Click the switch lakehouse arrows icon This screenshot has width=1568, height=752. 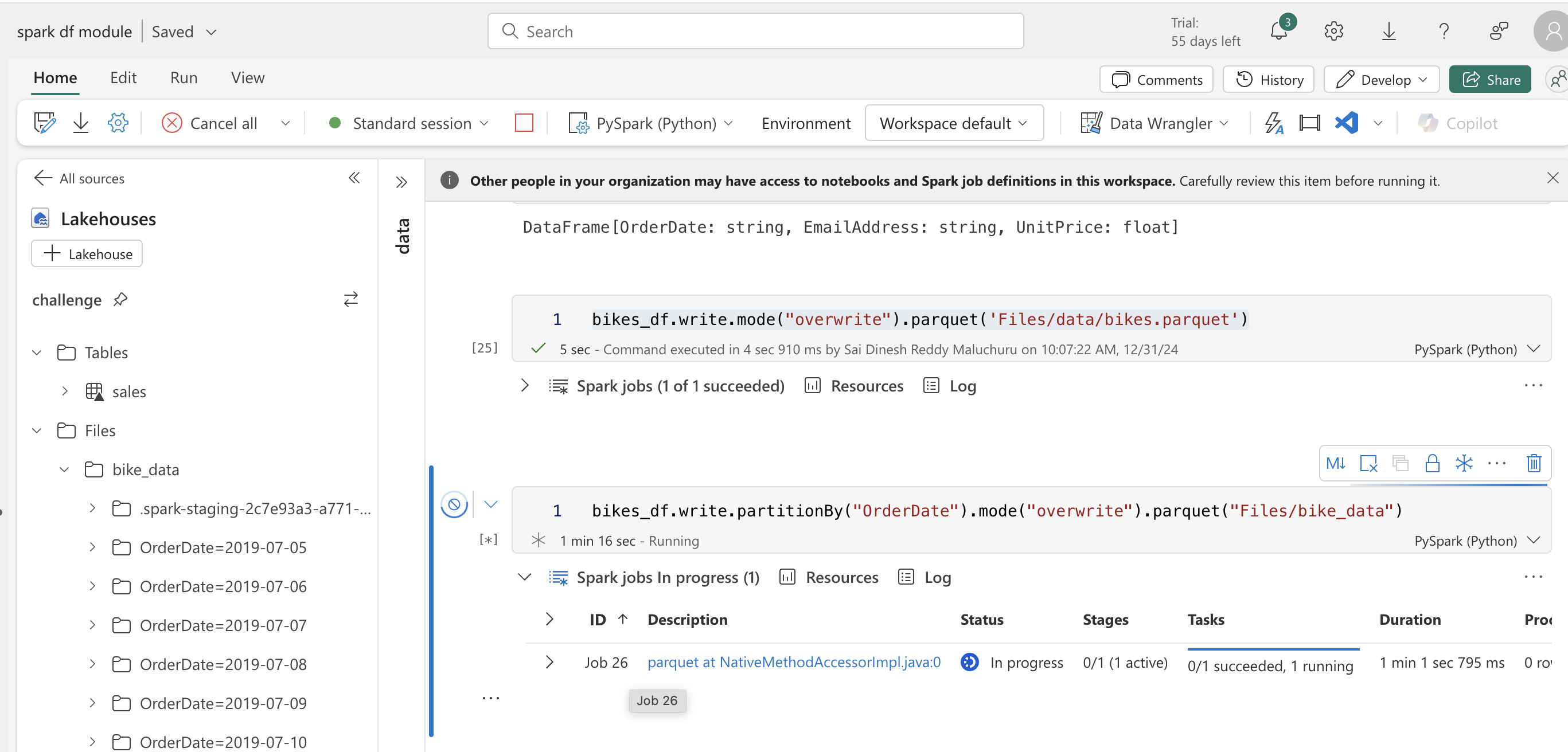351,299
